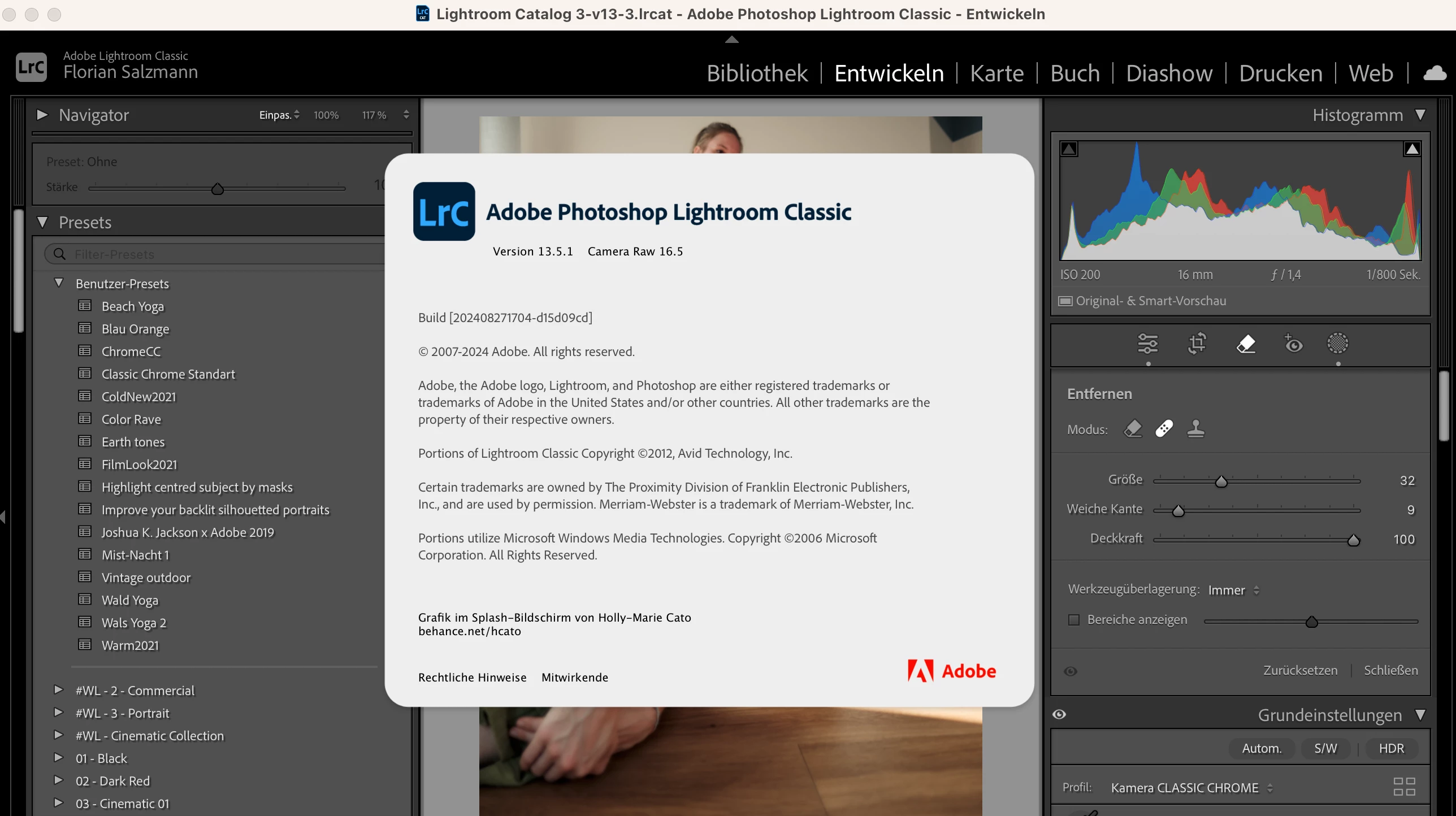This screenshot has width=1456, height=816.
Task: Open the profile browser grid icon
Action: point(1404,787)
